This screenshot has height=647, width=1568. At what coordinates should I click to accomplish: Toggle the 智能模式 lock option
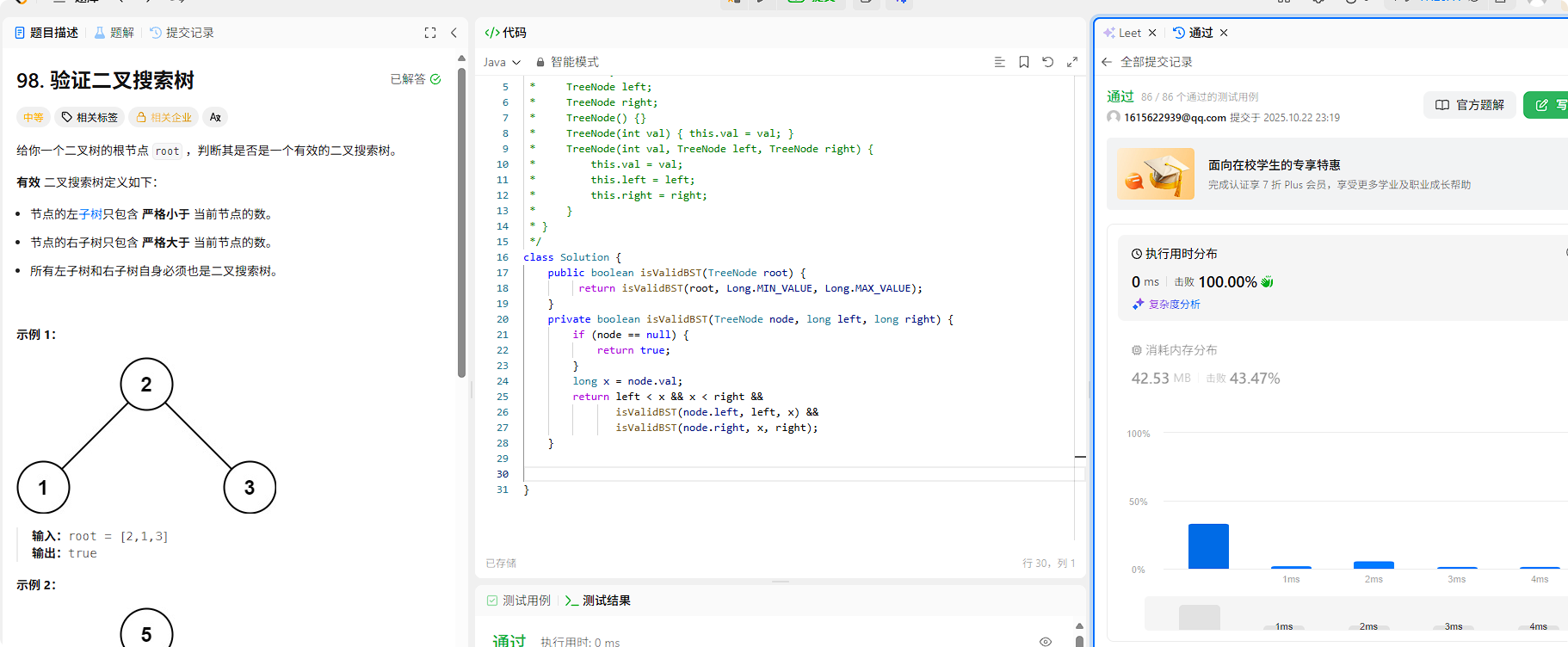pos(567,62)
